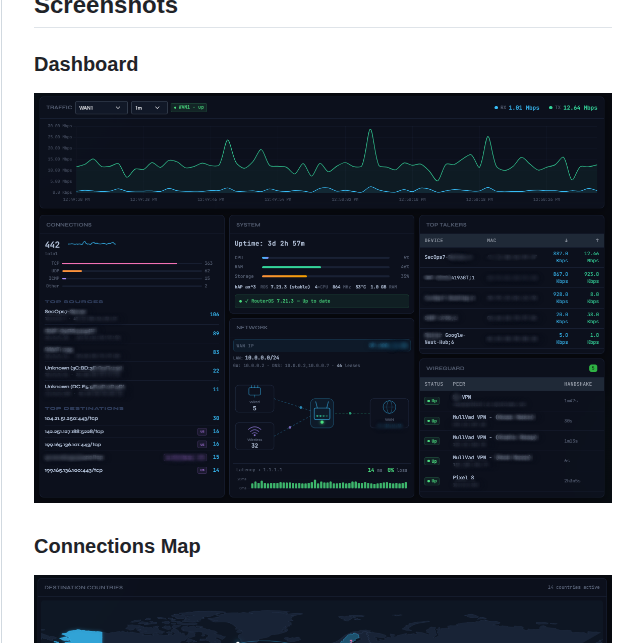Click the STATUS column header in WireGuard
Viewport: 642px width, 643px height.
pos(434,384)
